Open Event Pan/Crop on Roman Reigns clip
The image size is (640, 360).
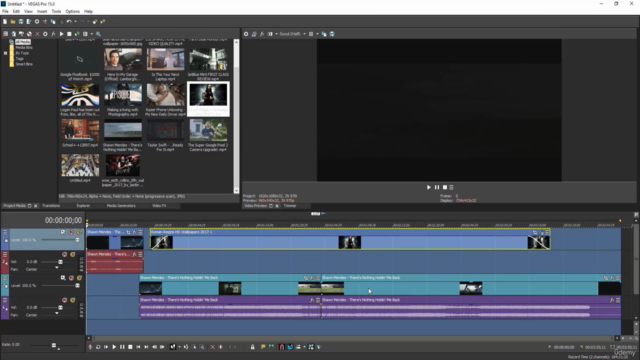pos(535,232)
